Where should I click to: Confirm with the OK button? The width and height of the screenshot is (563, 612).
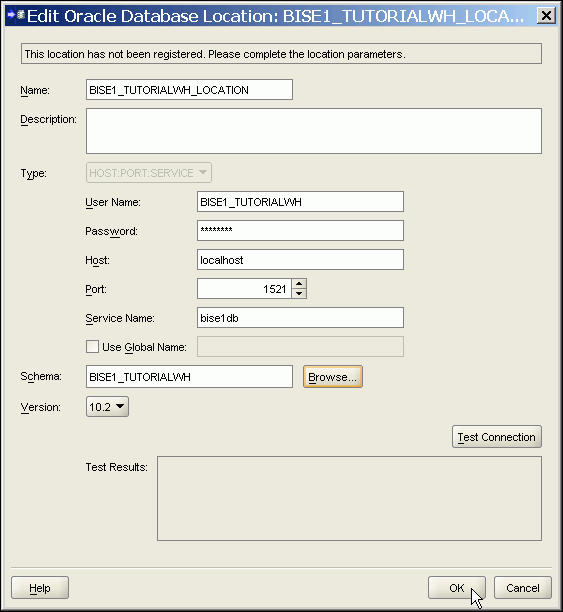point(457,588)
